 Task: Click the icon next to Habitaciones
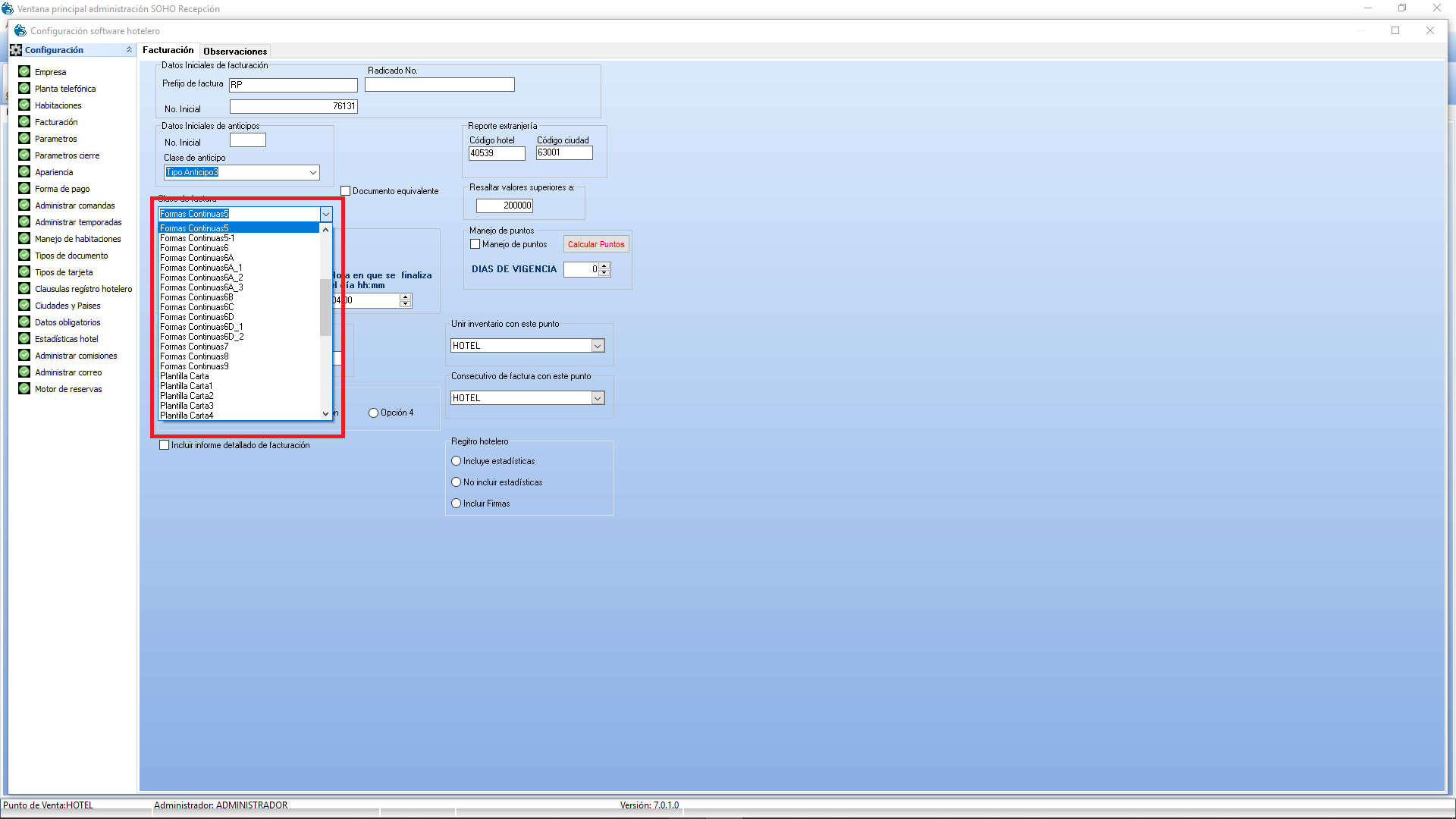click(x=24, y=105)
